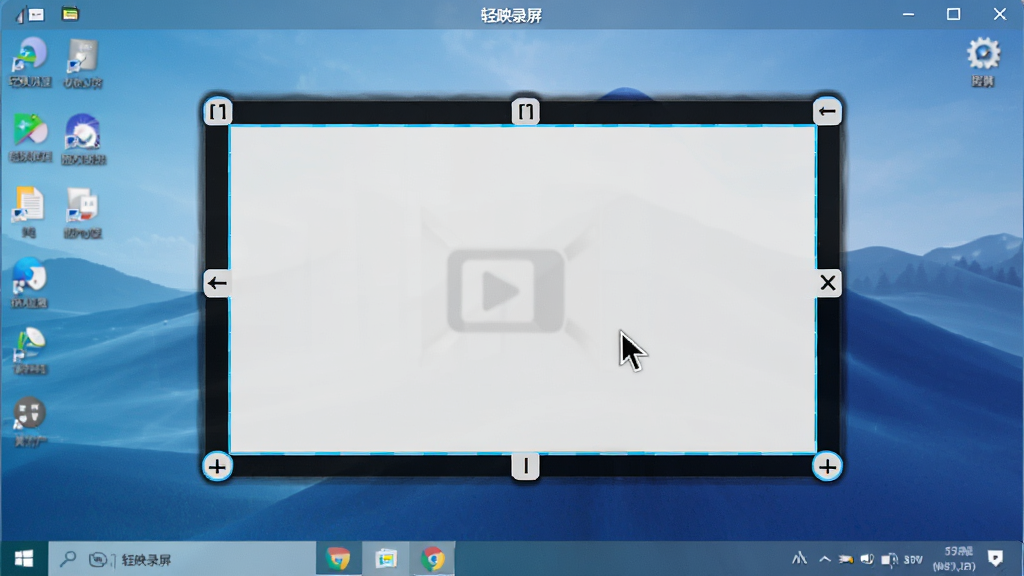Click the magnifier in the taskbar search box
The image size is (1024, 576).
(67, 559)
